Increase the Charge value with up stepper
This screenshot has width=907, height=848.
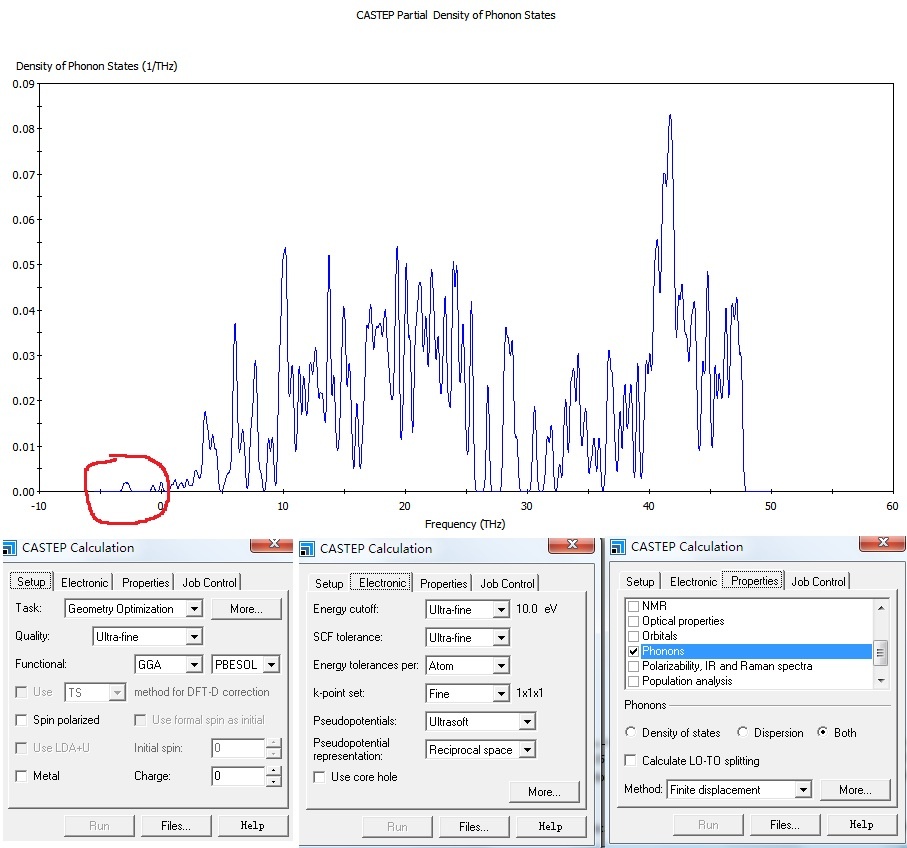point(274,771)
